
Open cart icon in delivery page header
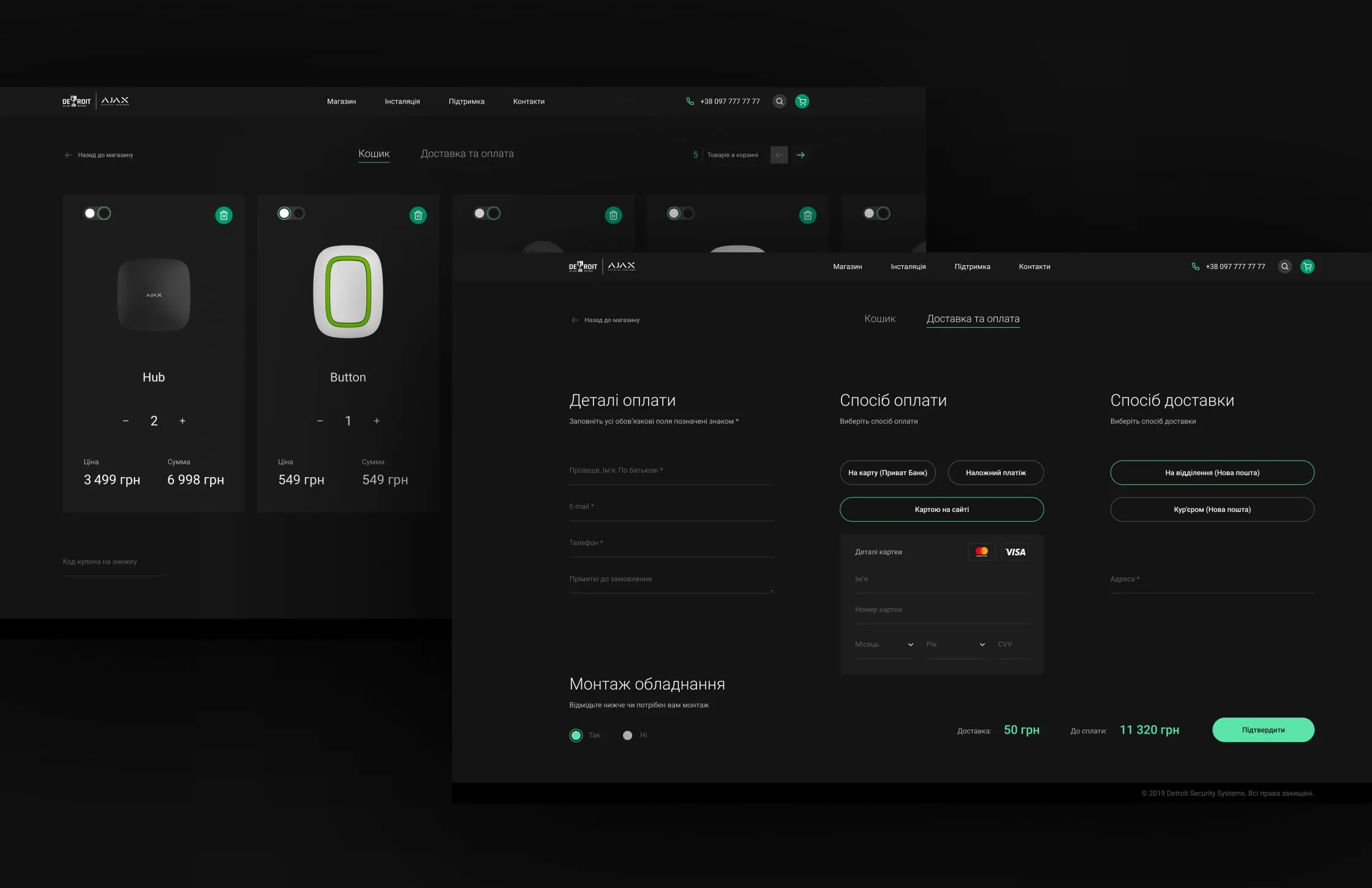[x=1307, y=266]
